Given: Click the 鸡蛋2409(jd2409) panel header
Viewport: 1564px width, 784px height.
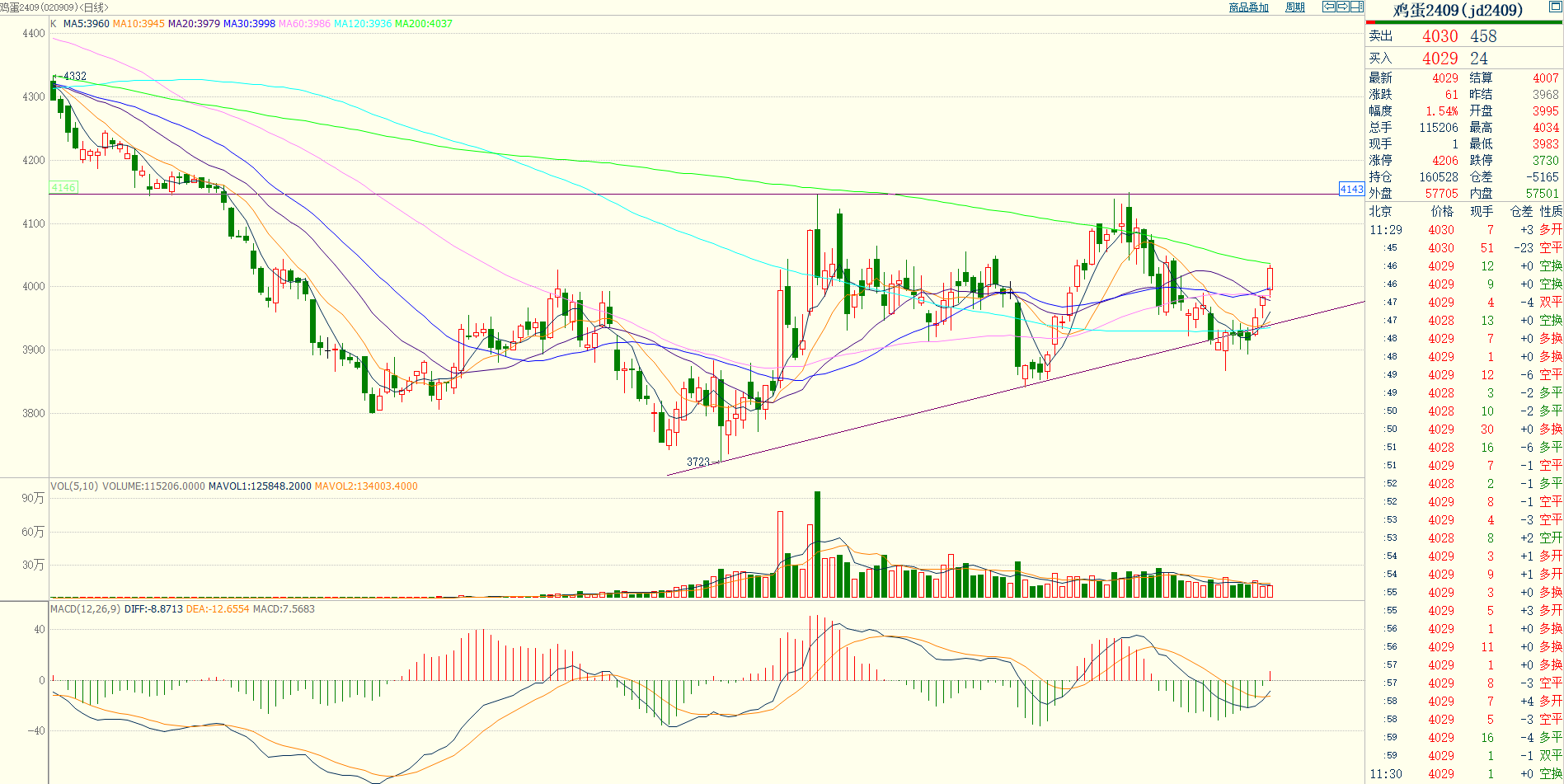Looking at the screenshot, I should tap(1458, 10).
